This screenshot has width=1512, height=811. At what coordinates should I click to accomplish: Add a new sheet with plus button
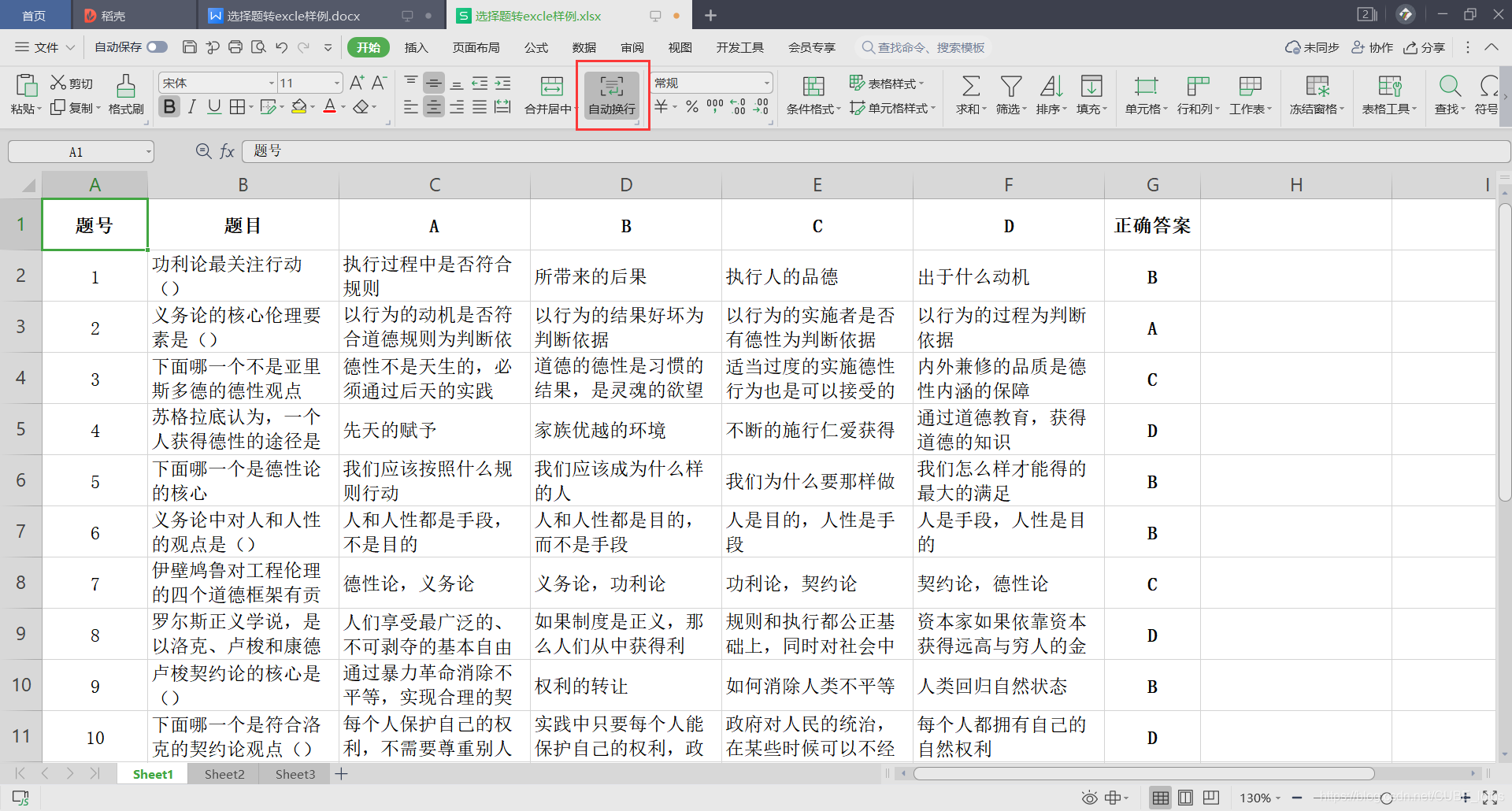(341, 774)
